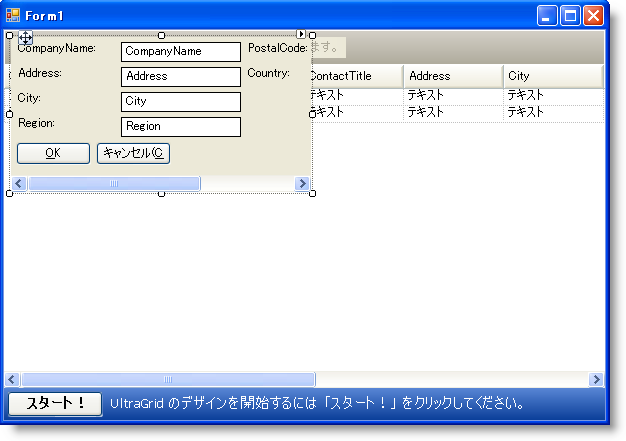
Task: Minimize the Form1 window
Action: 548,15
